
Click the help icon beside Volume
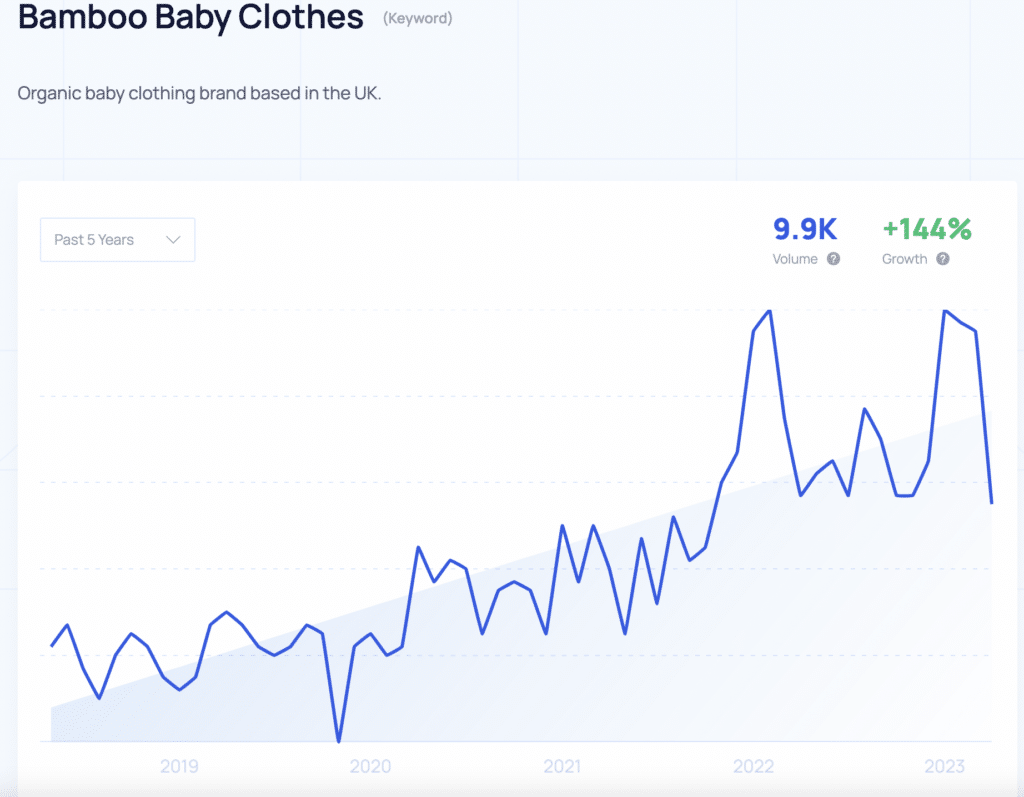833,259
